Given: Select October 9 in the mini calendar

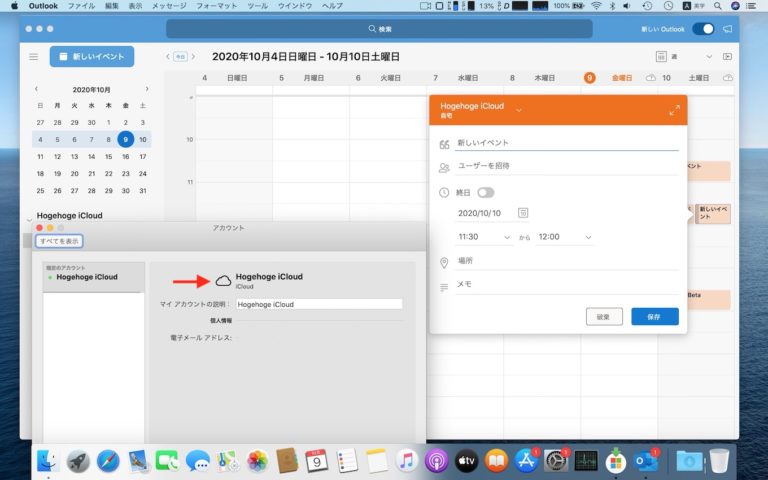Looking at the screenshot, I should pyautogui.click(x=125, y=140).
